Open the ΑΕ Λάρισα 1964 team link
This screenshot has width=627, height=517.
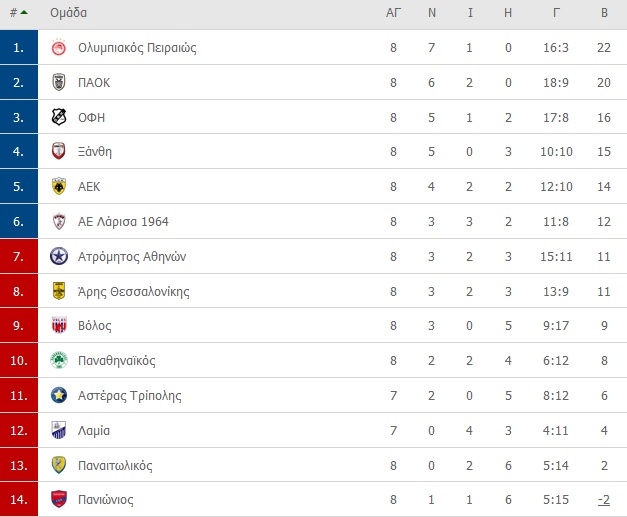(123, 222)
